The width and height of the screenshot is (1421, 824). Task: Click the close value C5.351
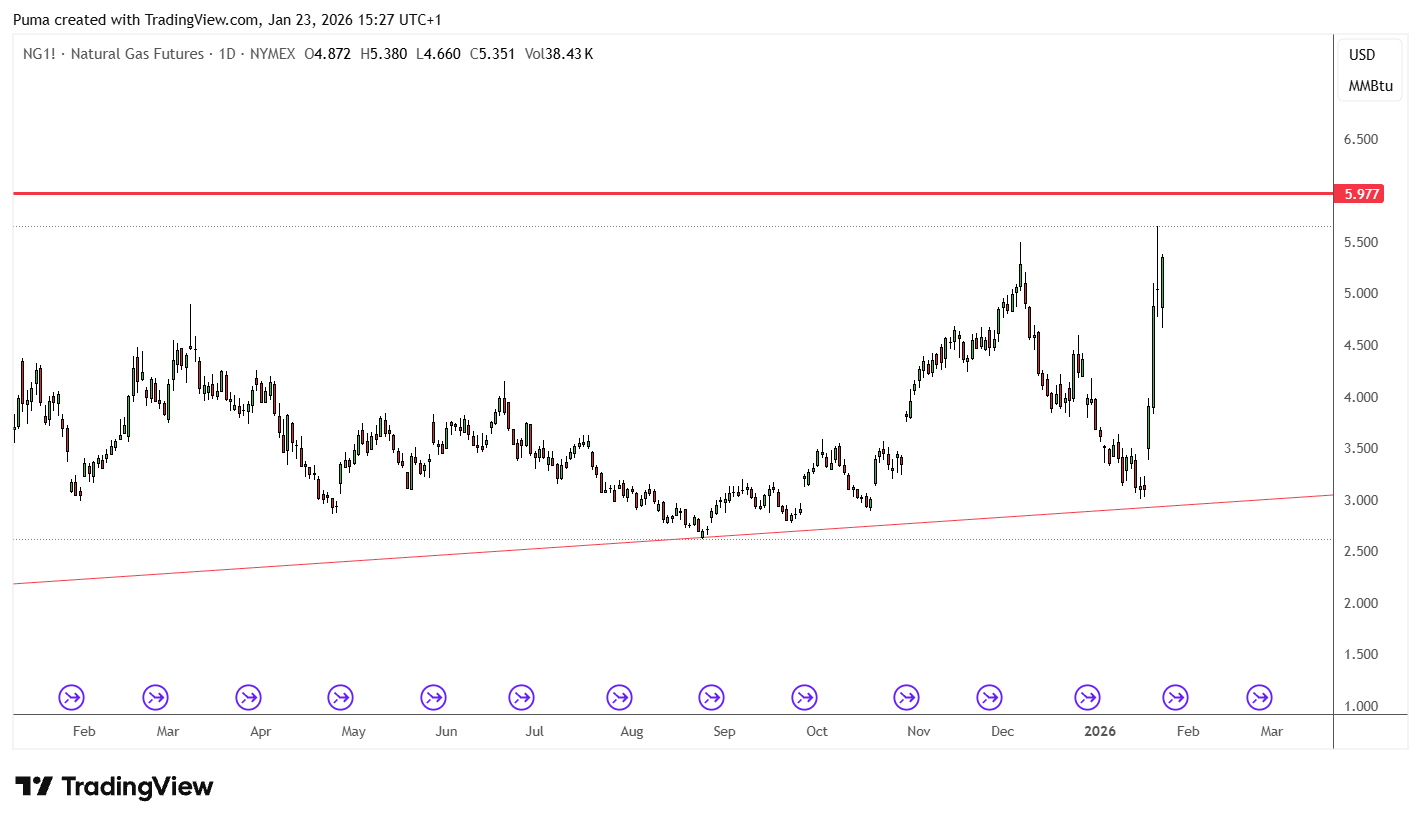(492, 54)
